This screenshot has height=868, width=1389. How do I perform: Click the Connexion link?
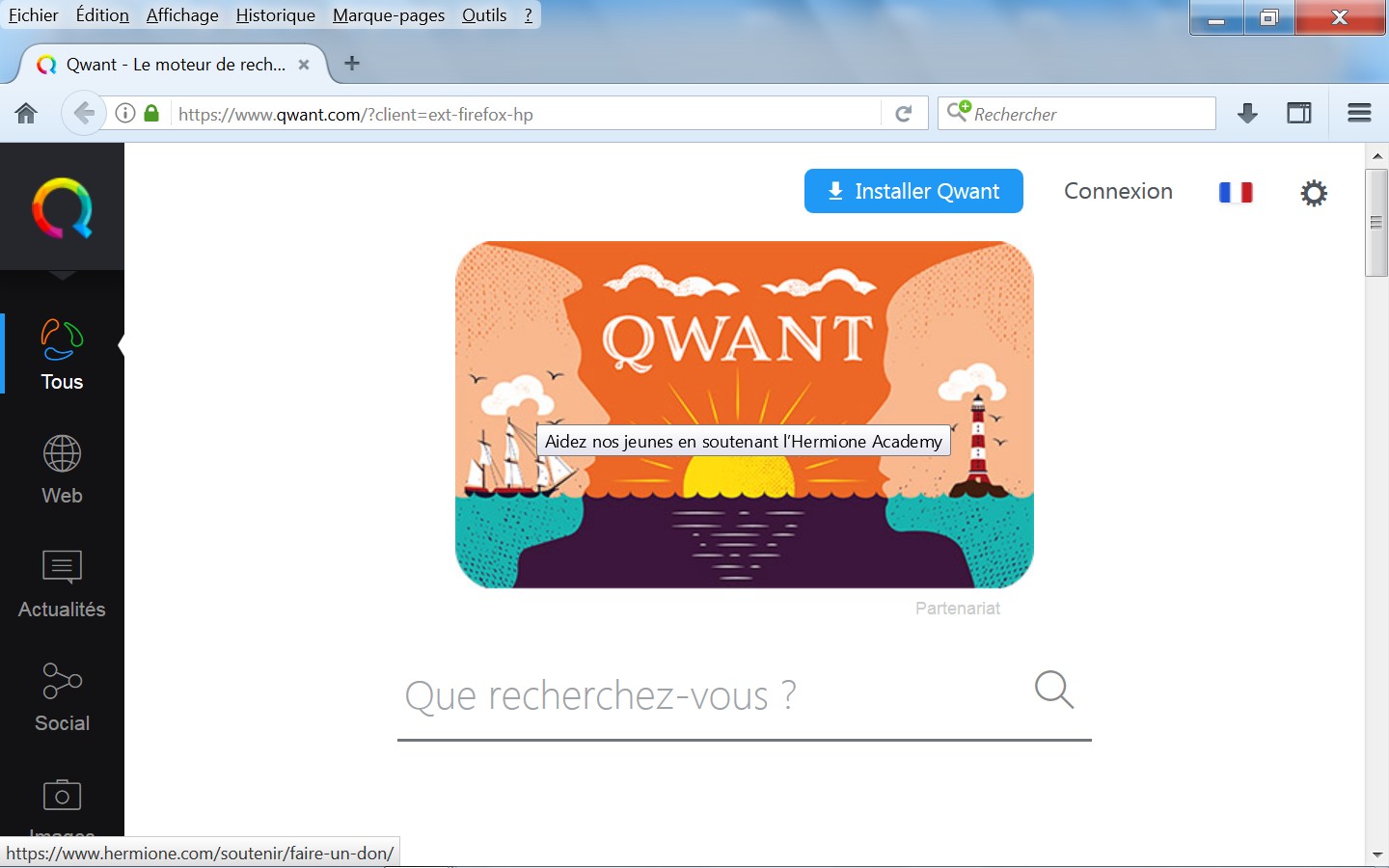click(1118, 191)
